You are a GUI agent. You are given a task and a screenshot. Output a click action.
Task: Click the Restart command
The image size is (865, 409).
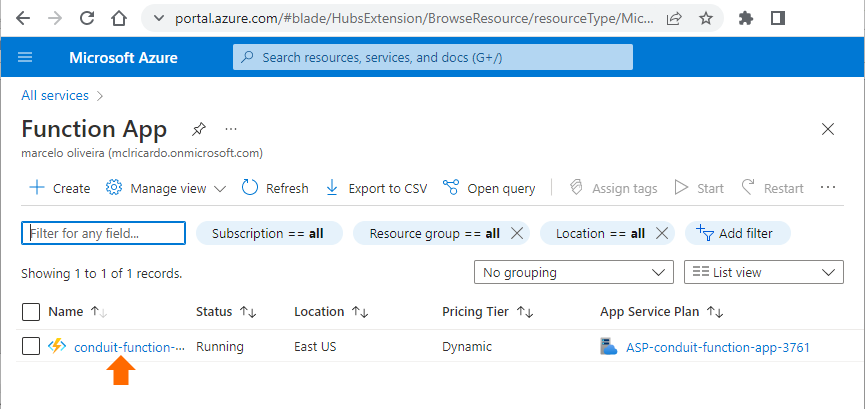pos(772,188)
